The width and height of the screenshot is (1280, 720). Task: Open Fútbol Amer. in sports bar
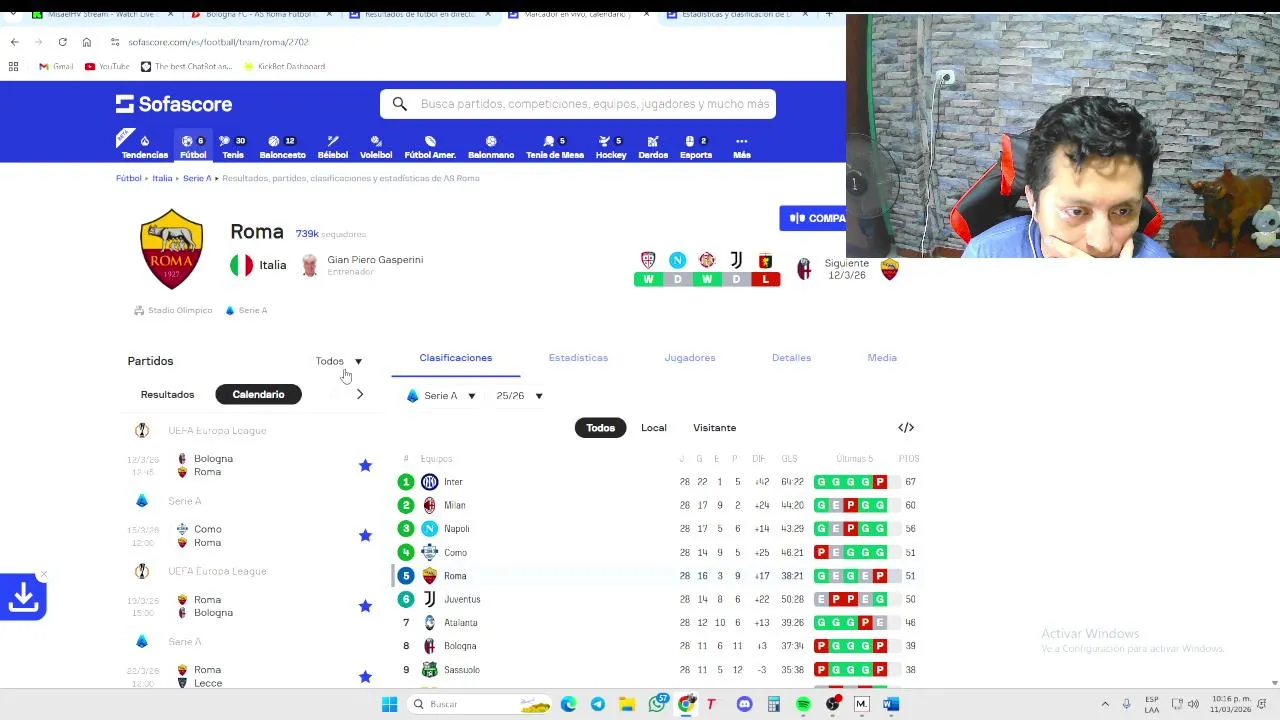[x=430, y=147]
